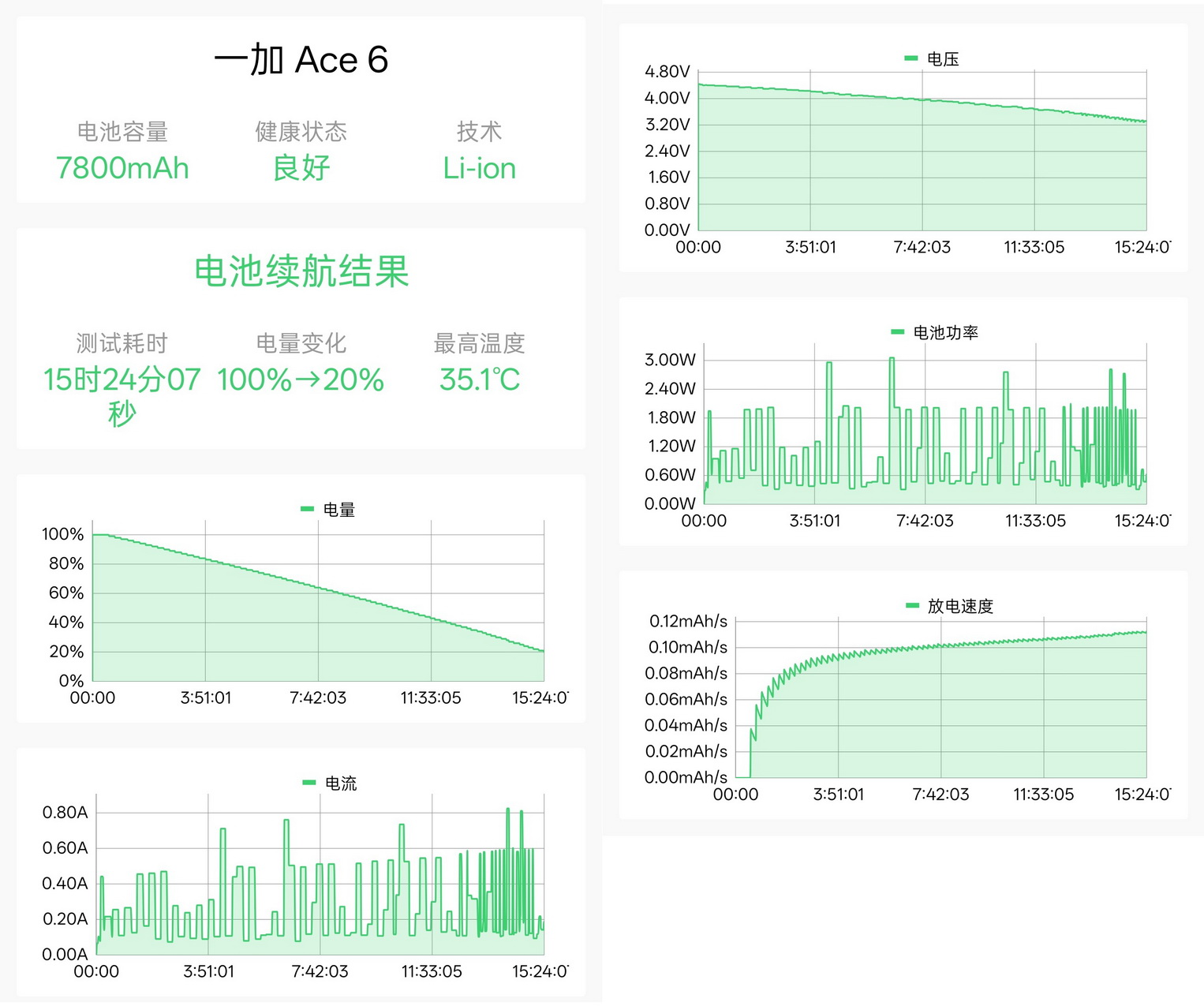Select the 一加 Ace 6 device title
The width and height of the screenshot is (1204, 1006).
(302, 59)
